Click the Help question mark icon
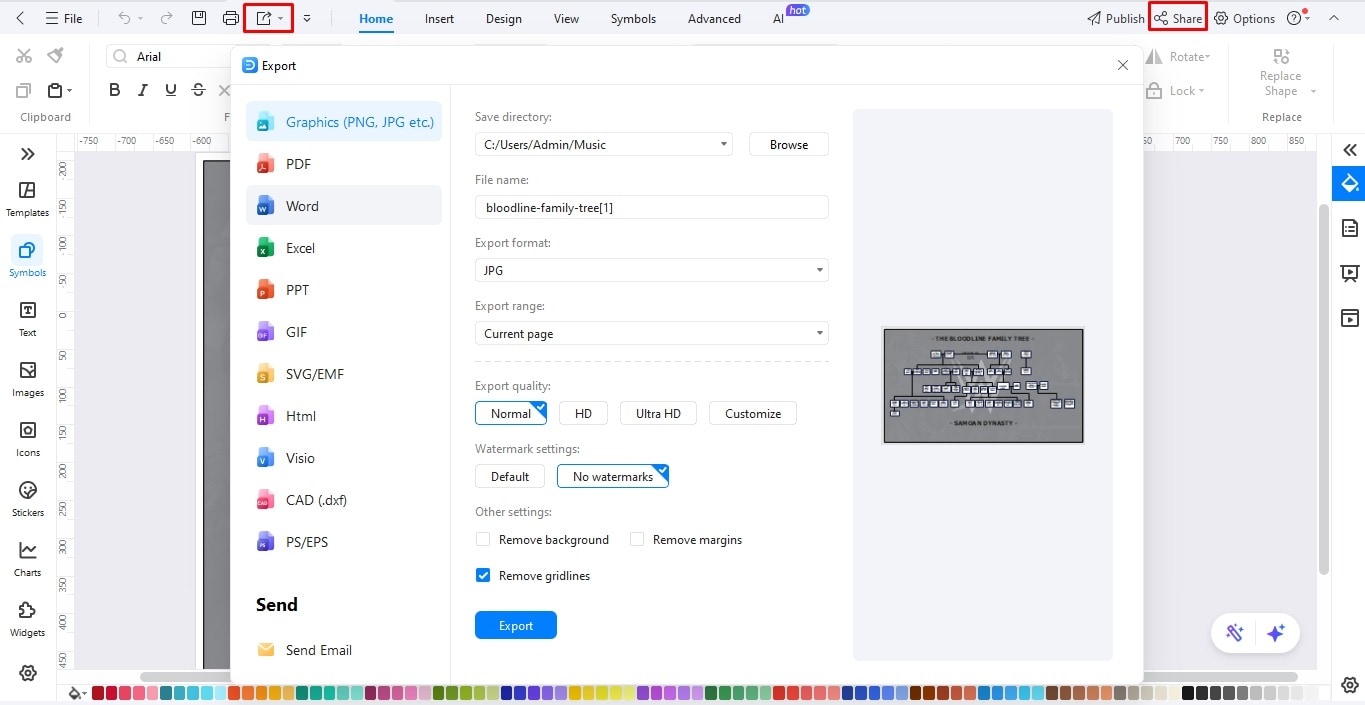The height and width of the screenshot is (705, 1365). coord(1295,18)
